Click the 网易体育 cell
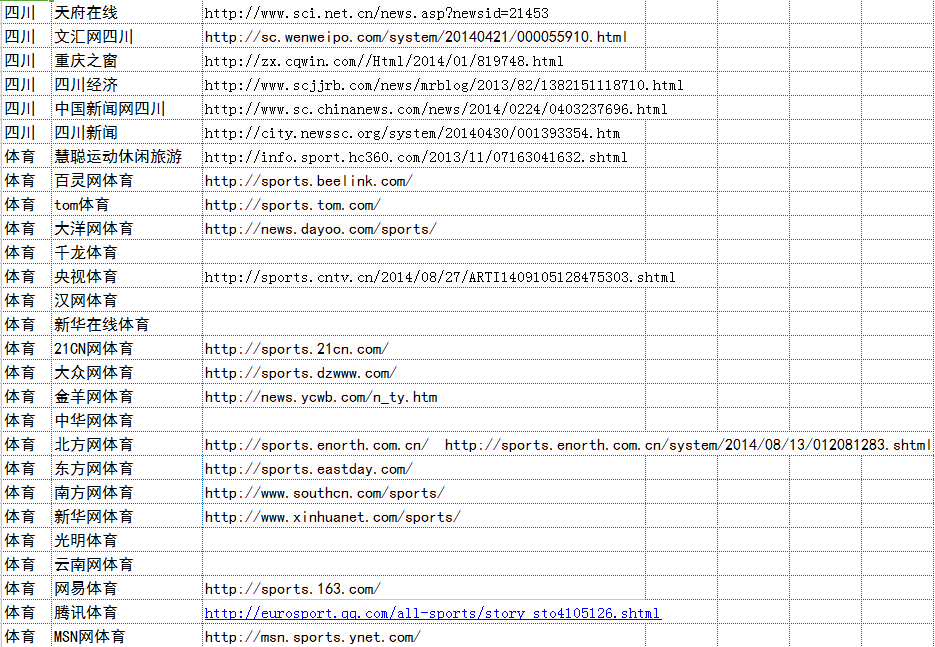The height and width of the screenshot is (647, 935). coord(126,588)
